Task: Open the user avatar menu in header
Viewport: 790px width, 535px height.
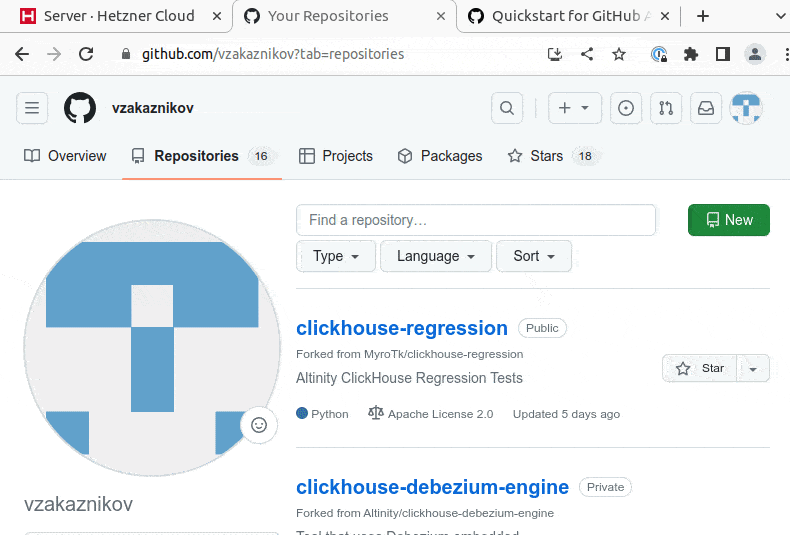Action: (x=746, y=108)
